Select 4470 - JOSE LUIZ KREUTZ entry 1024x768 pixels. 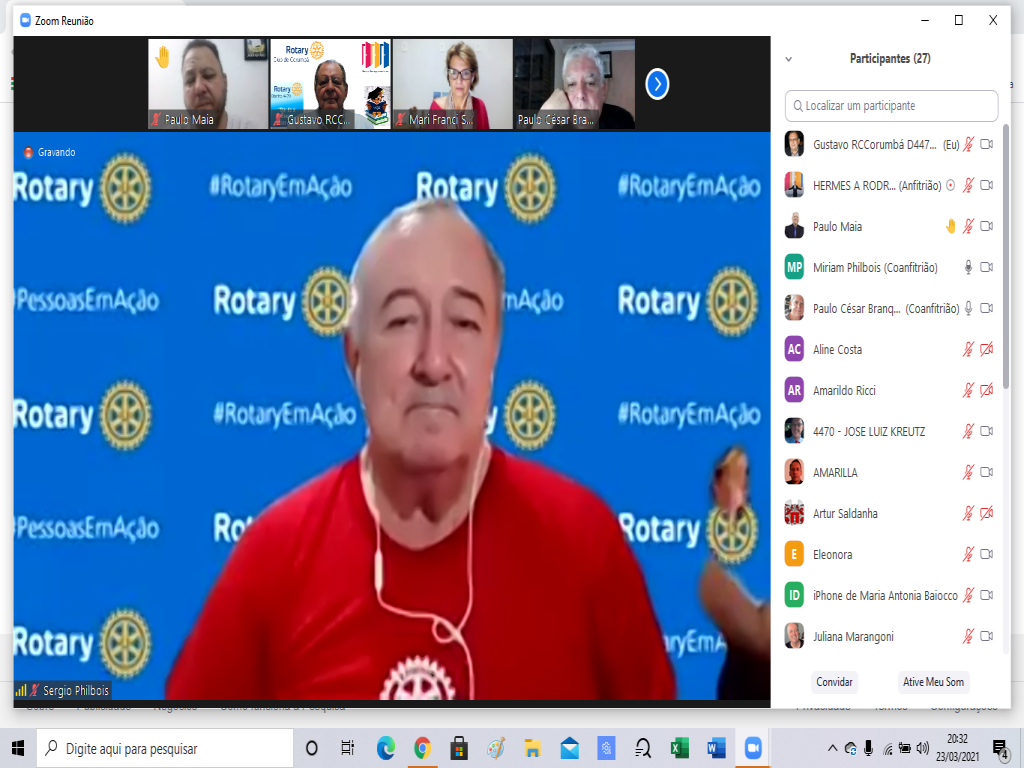coord(868,431)
